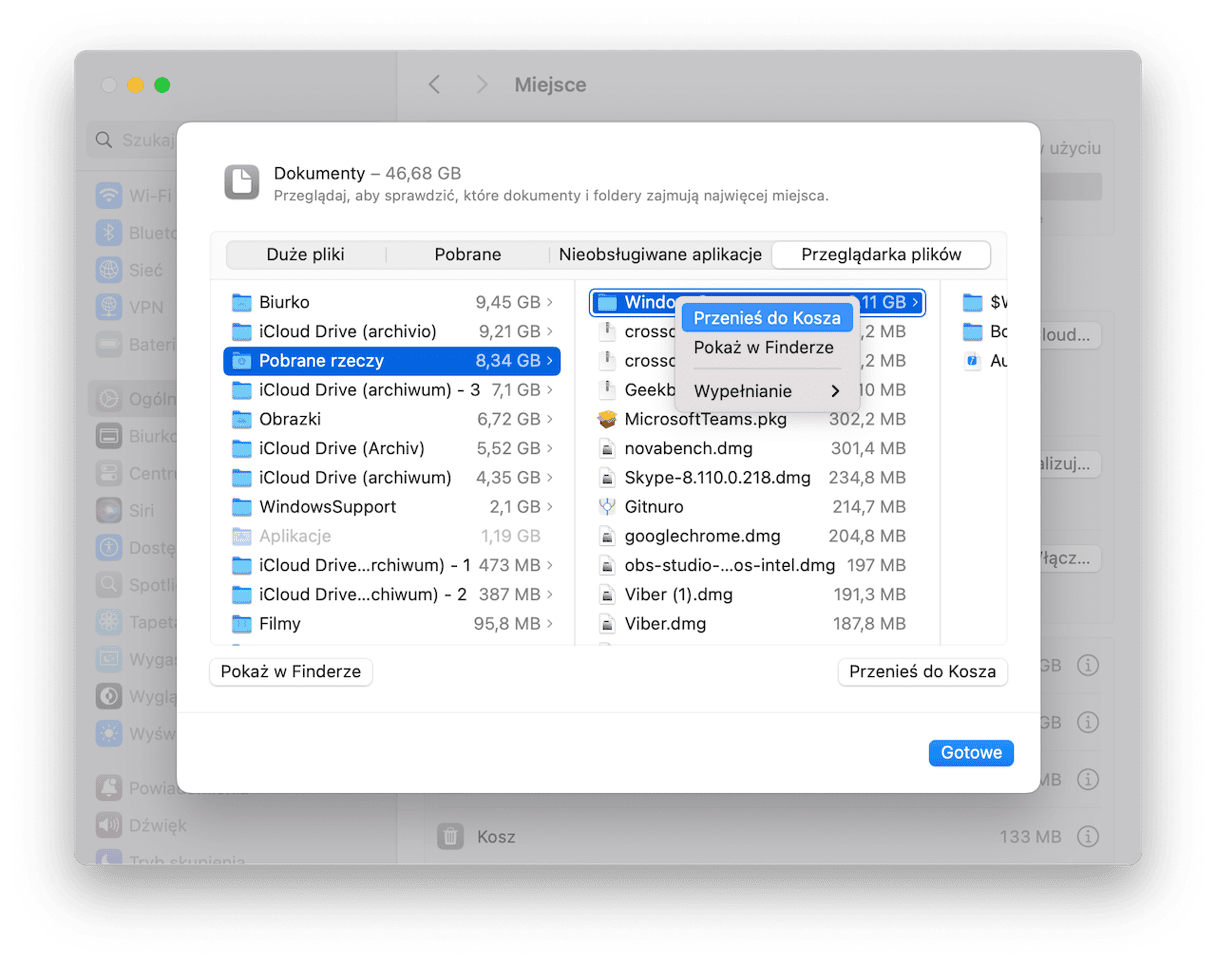This screenshot has height=963, width=1216.
Task: Select the Biurko folder icon
Action: [x=241, y=302]
